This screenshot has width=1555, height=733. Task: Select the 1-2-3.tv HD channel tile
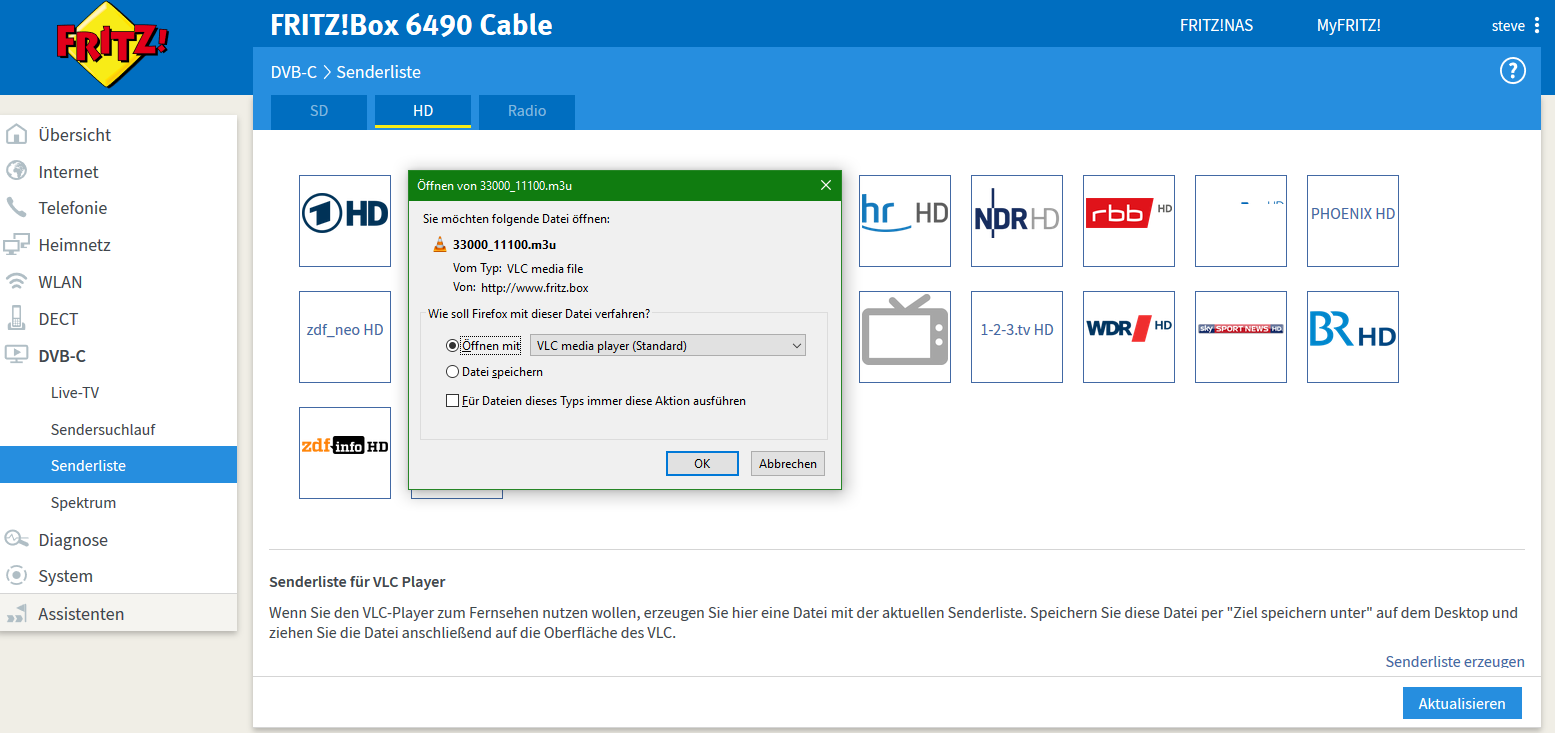click(1017, 337)
